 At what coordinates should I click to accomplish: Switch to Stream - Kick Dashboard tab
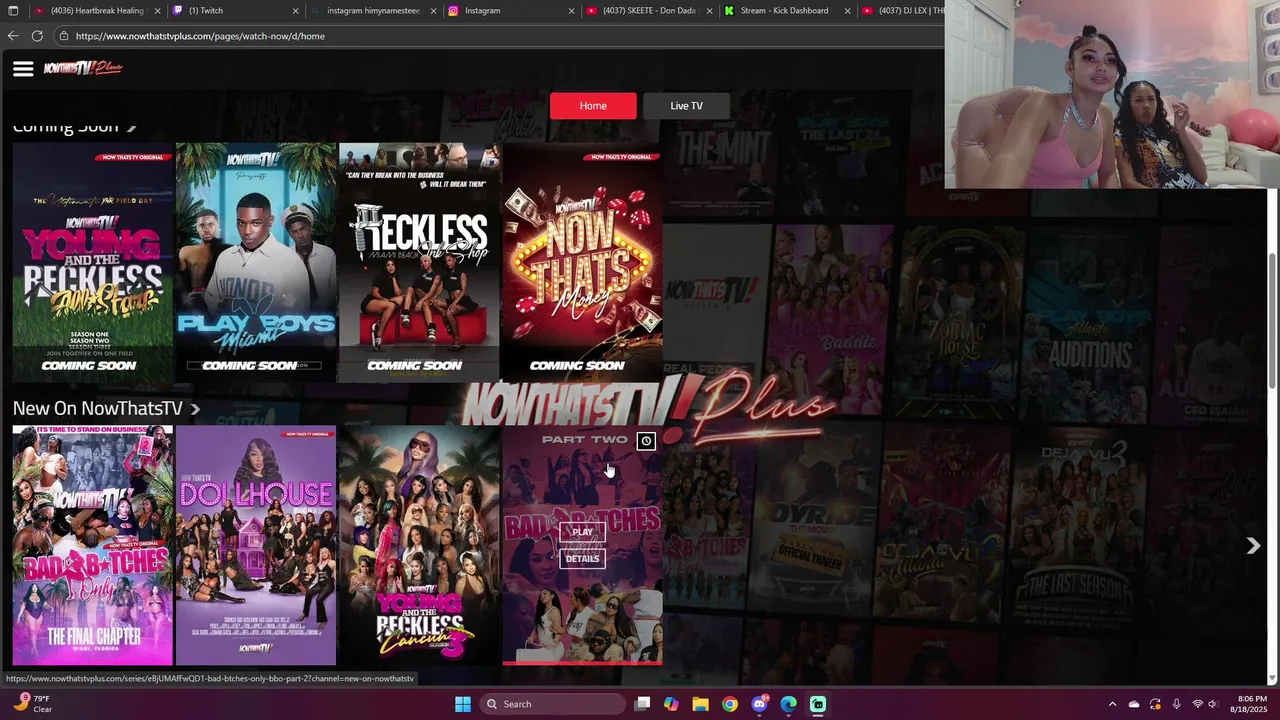pos(786,11)
